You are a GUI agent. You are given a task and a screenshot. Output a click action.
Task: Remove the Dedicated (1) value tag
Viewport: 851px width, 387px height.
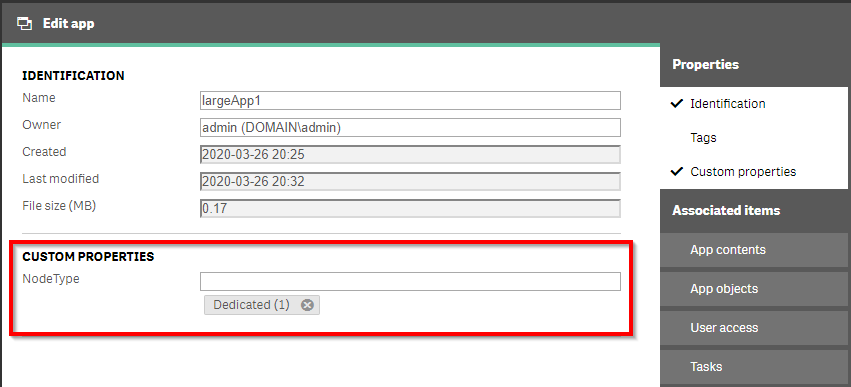click(x=307, y=305)
